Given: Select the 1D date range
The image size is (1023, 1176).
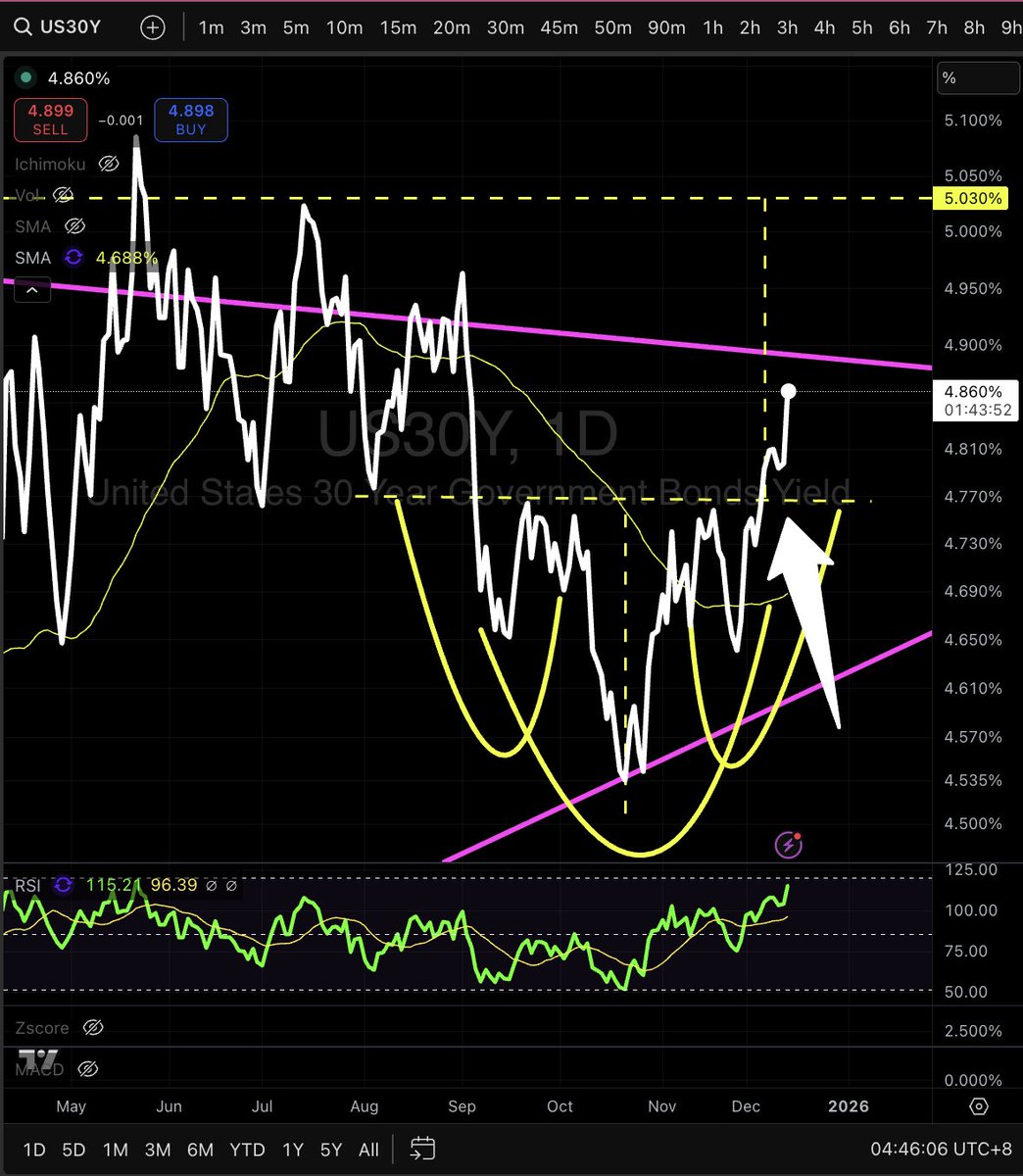Looking at the screenshot, I should point(34,1150).
